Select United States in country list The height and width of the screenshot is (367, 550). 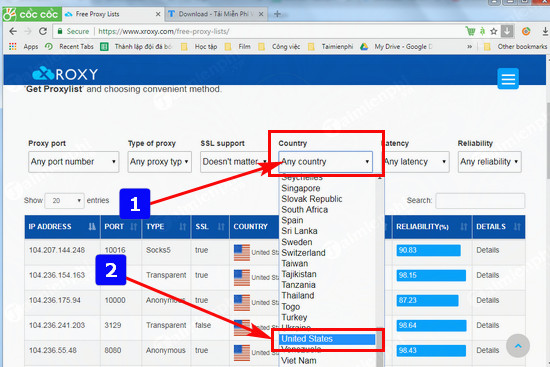327,339
